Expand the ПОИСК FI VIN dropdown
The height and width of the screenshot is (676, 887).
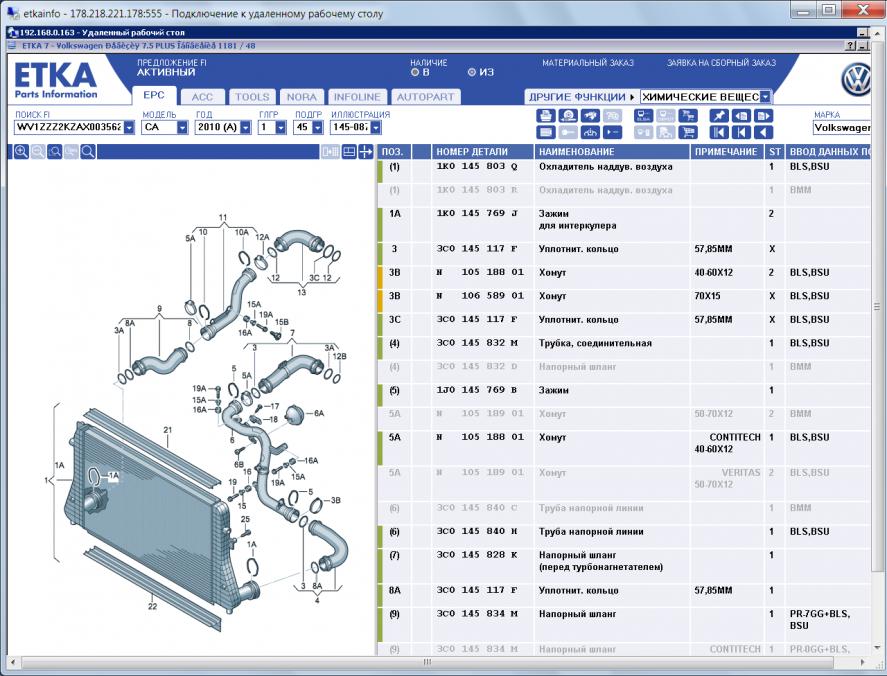[129, 127]
